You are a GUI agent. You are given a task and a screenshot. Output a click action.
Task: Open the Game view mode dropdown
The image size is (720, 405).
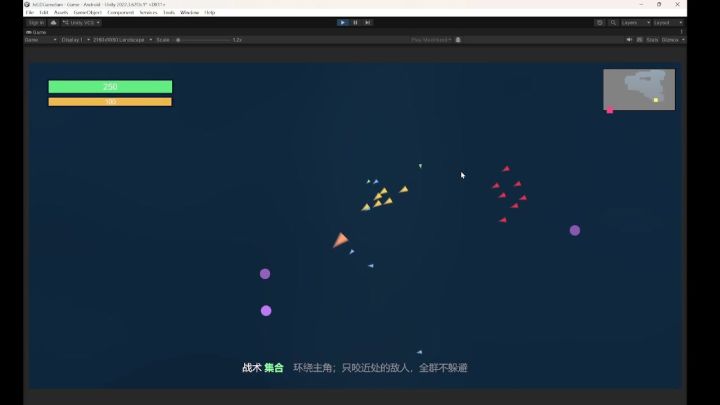tap(40, 40)
